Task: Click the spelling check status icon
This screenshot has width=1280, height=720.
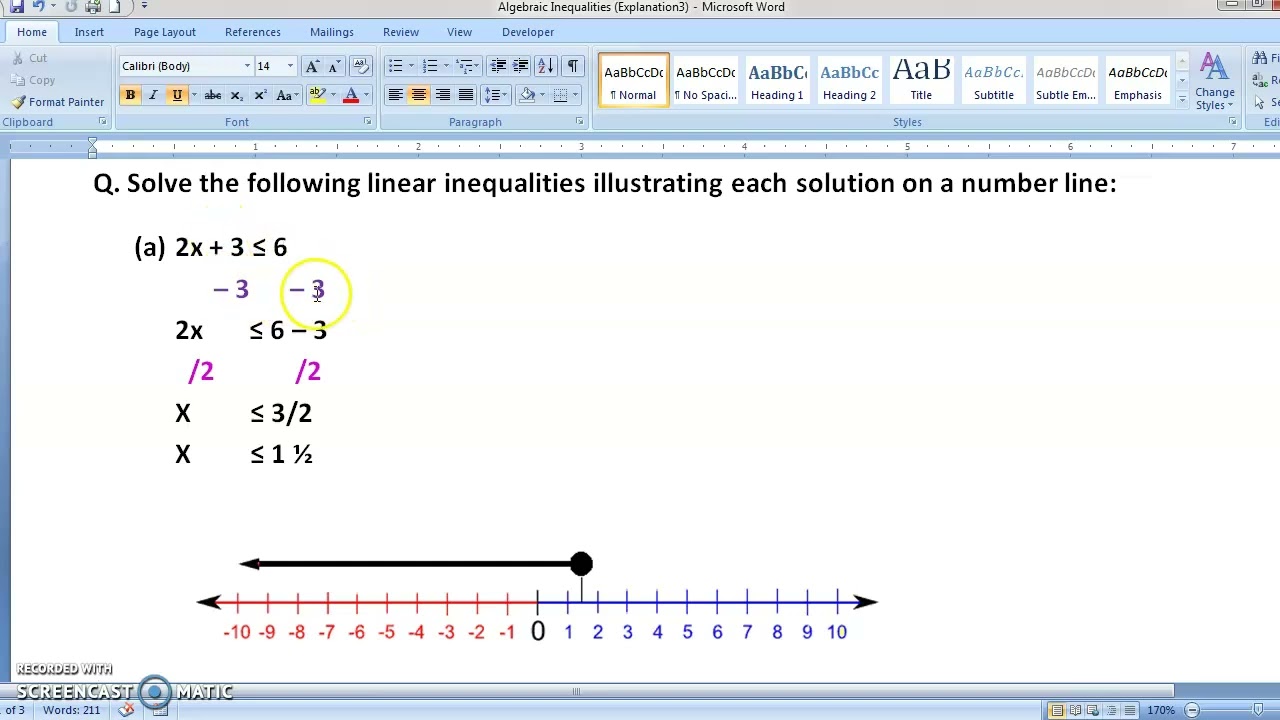Action: (x=127, y=710)
